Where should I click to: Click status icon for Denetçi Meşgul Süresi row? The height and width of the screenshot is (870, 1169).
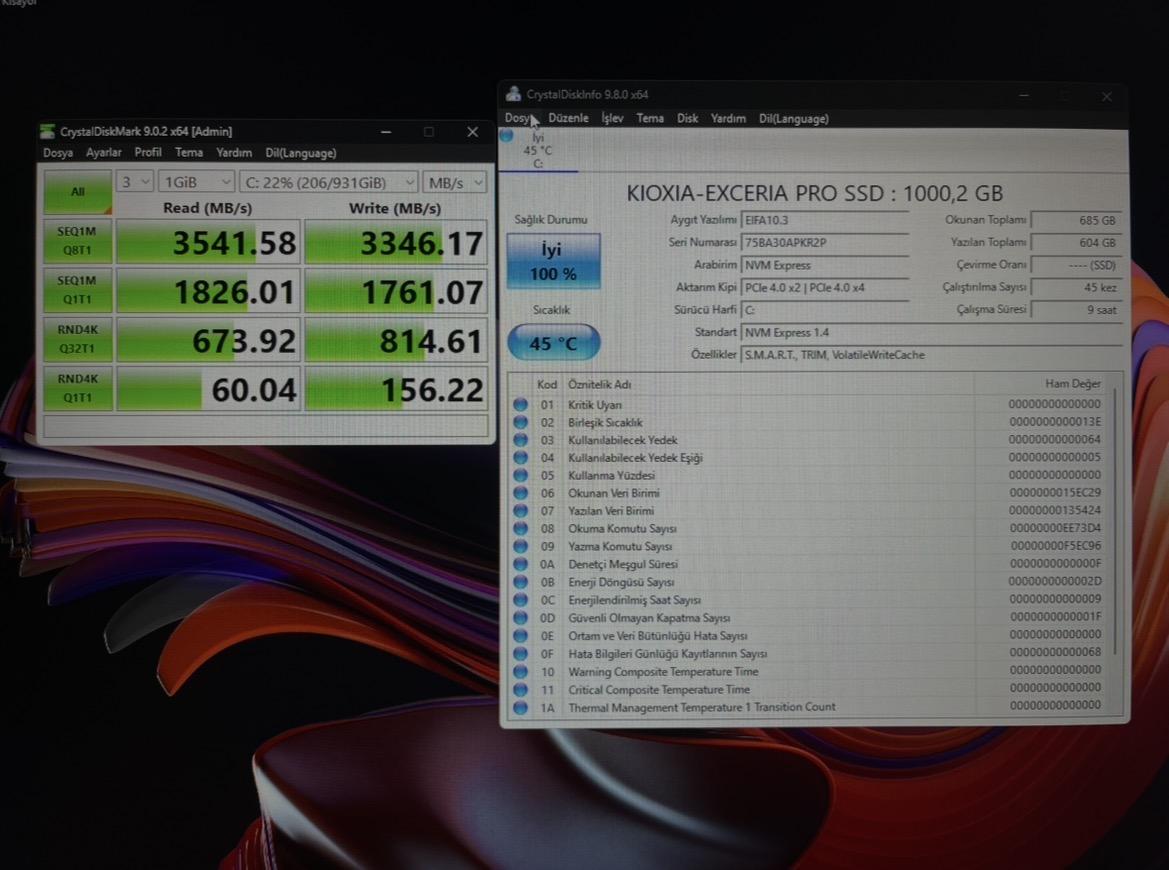pyautogui.click(x=520, y=564)
